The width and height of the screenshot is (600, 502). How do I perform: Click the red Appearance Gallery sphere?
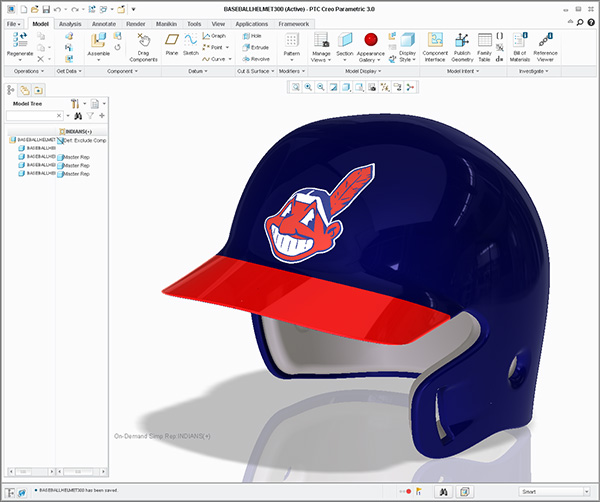(371, 39)
